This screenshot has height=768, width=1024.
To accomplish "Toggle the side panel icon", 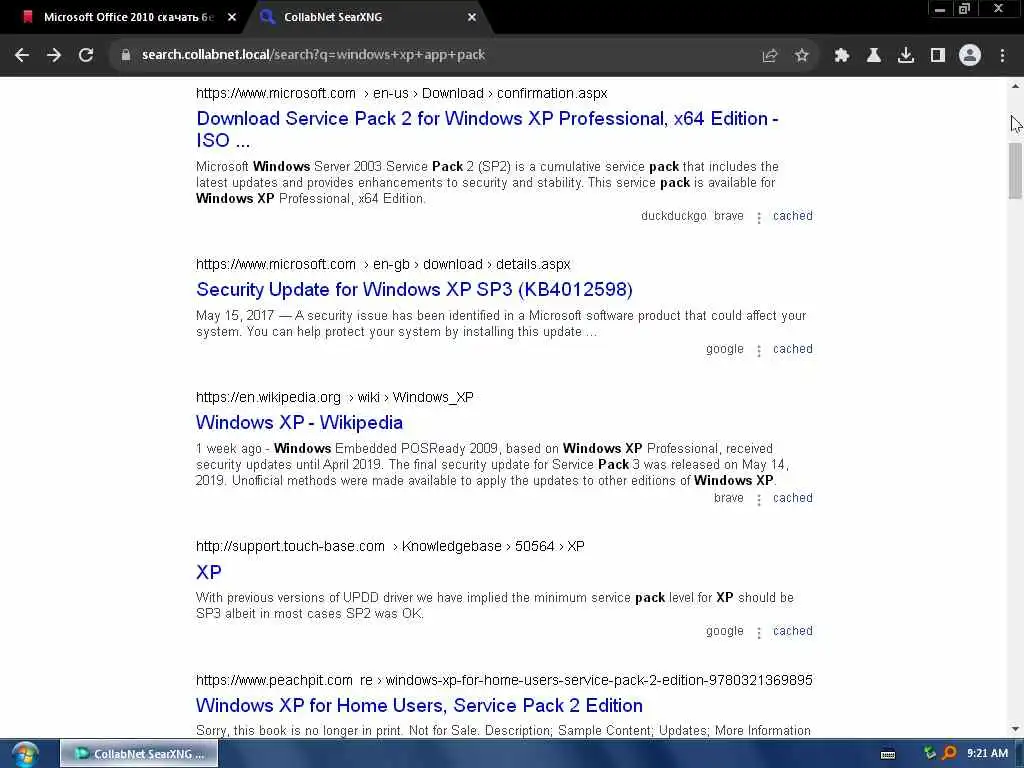I will coord(938,56).
